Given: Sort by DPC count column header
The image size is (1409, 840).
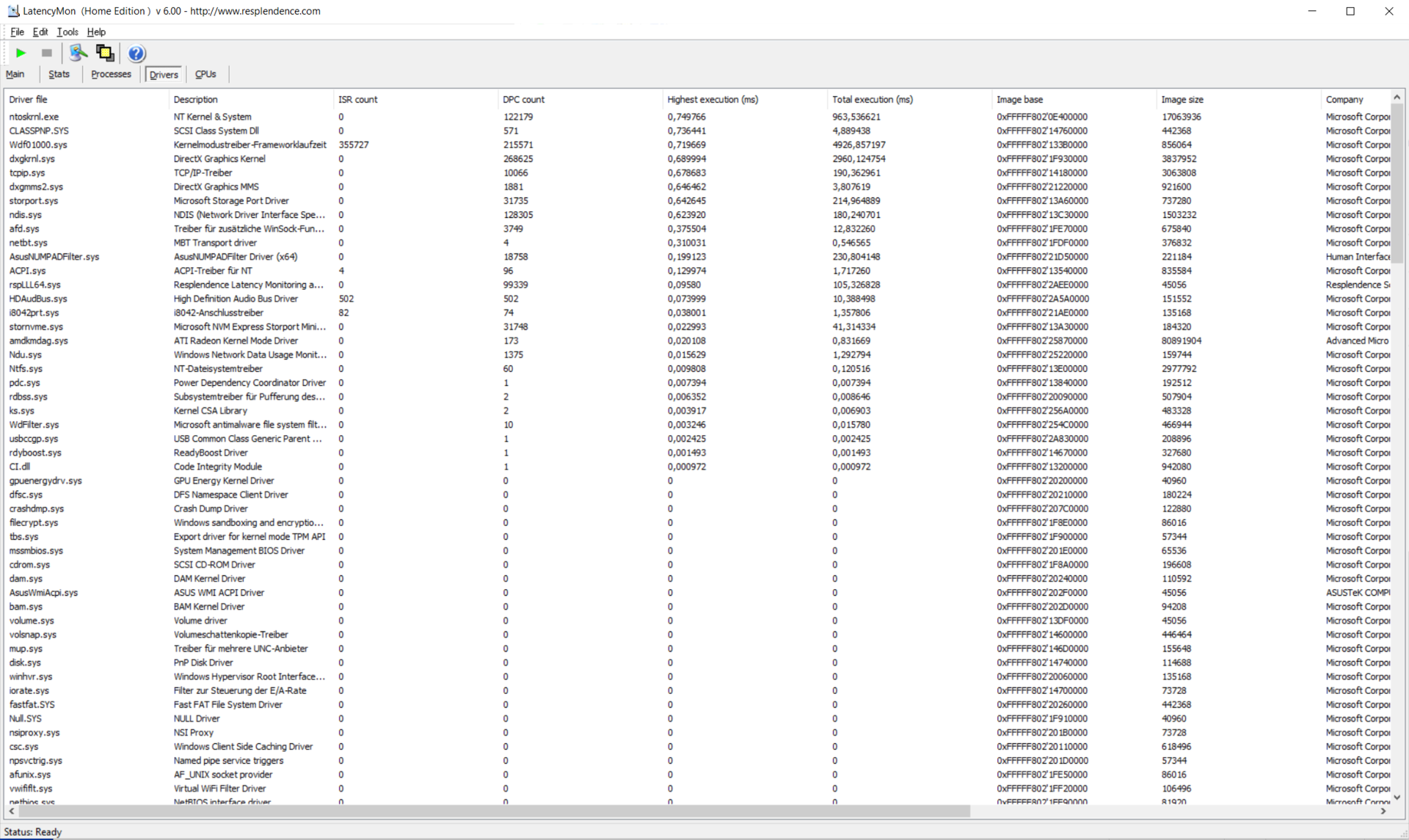Looking at the screenshot, I should [523, 100].
